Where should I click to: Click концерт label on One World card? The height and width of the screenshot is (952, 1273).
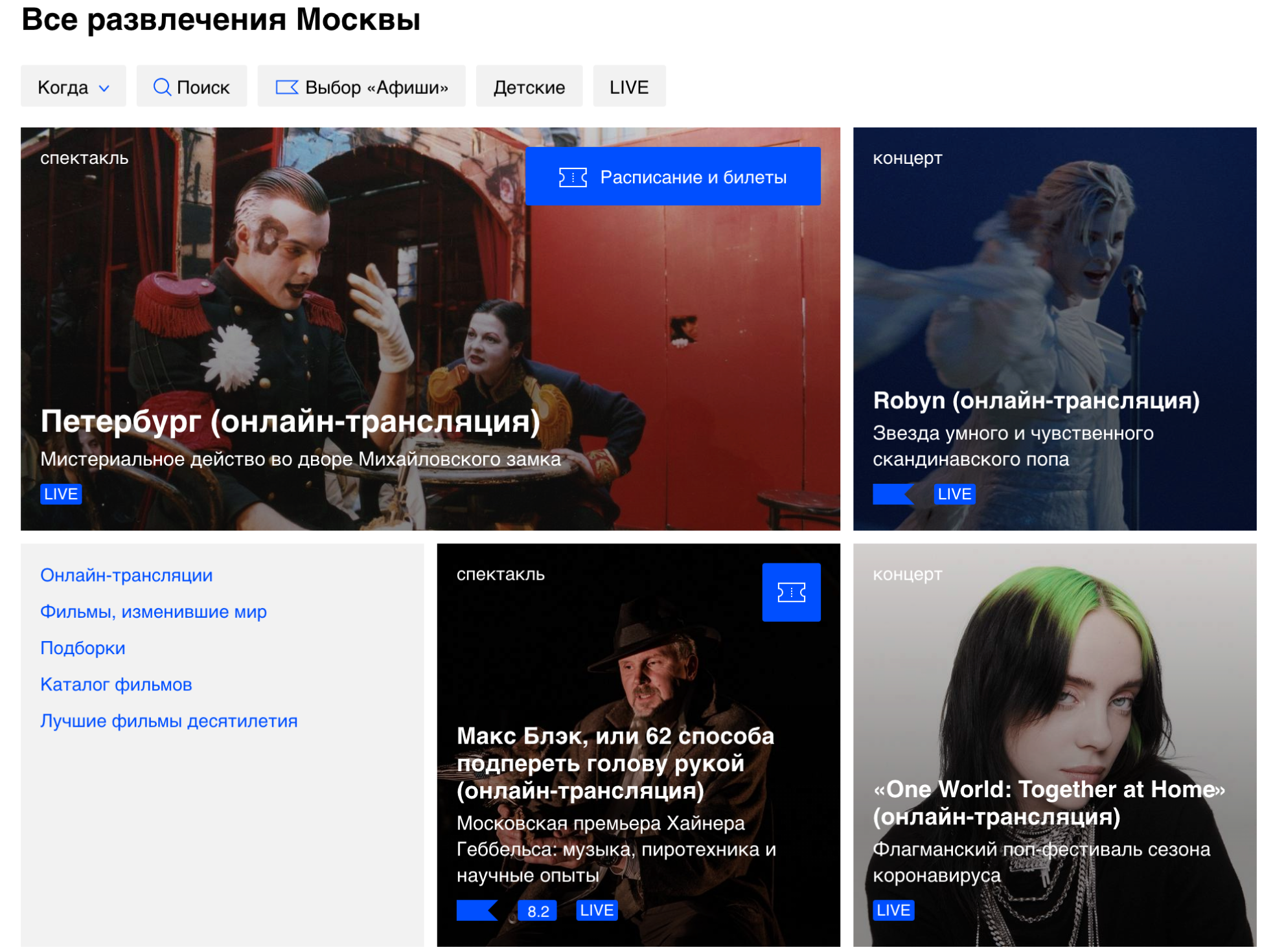click(x=907, y=574)
